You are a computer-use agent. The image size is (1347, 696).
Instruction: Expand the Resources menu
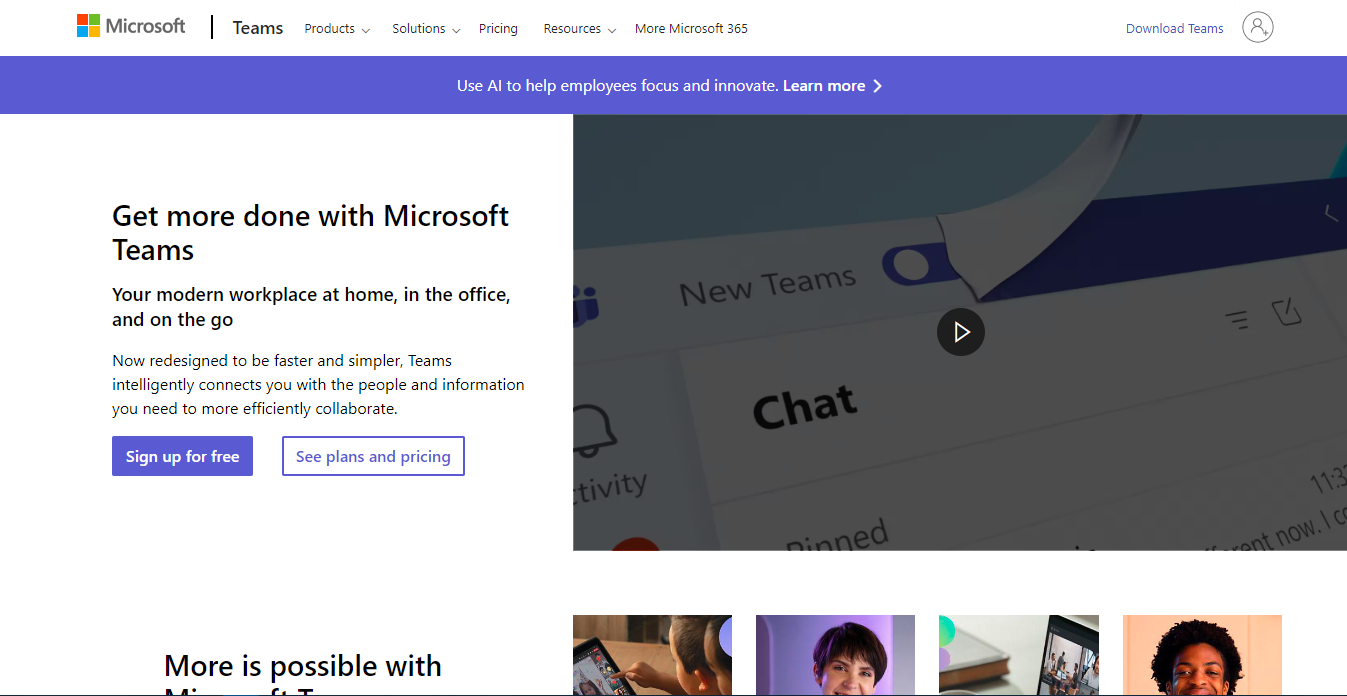pos(580,29)
